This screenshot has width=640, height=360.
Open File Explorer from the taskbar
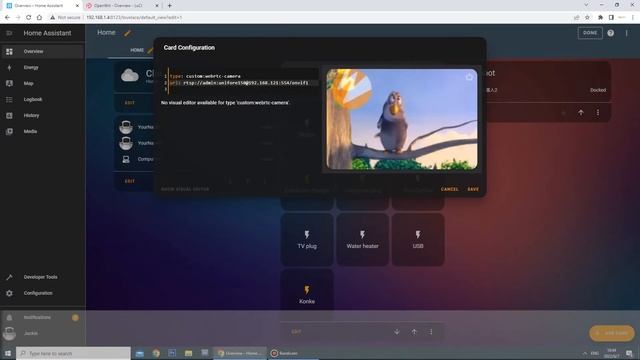[188, 353]
